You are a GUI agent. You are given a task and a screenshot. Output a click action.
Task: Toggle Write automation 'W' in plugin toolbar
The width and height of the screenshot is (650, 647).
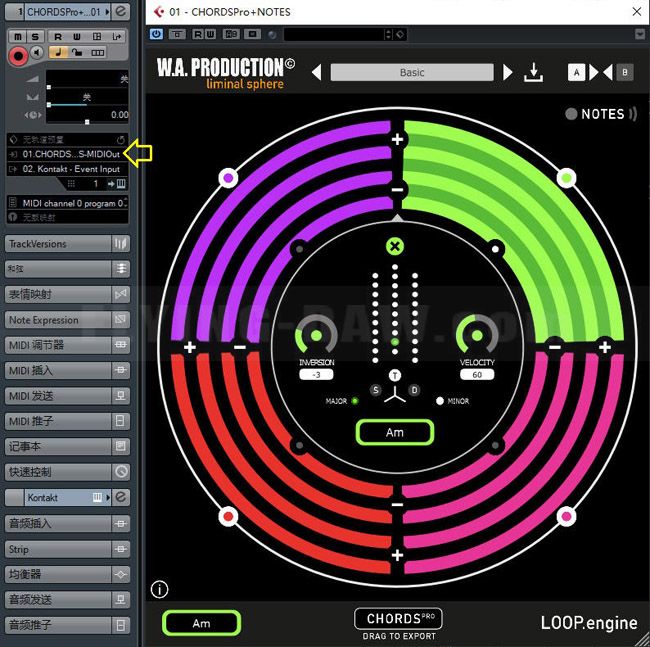211,34
